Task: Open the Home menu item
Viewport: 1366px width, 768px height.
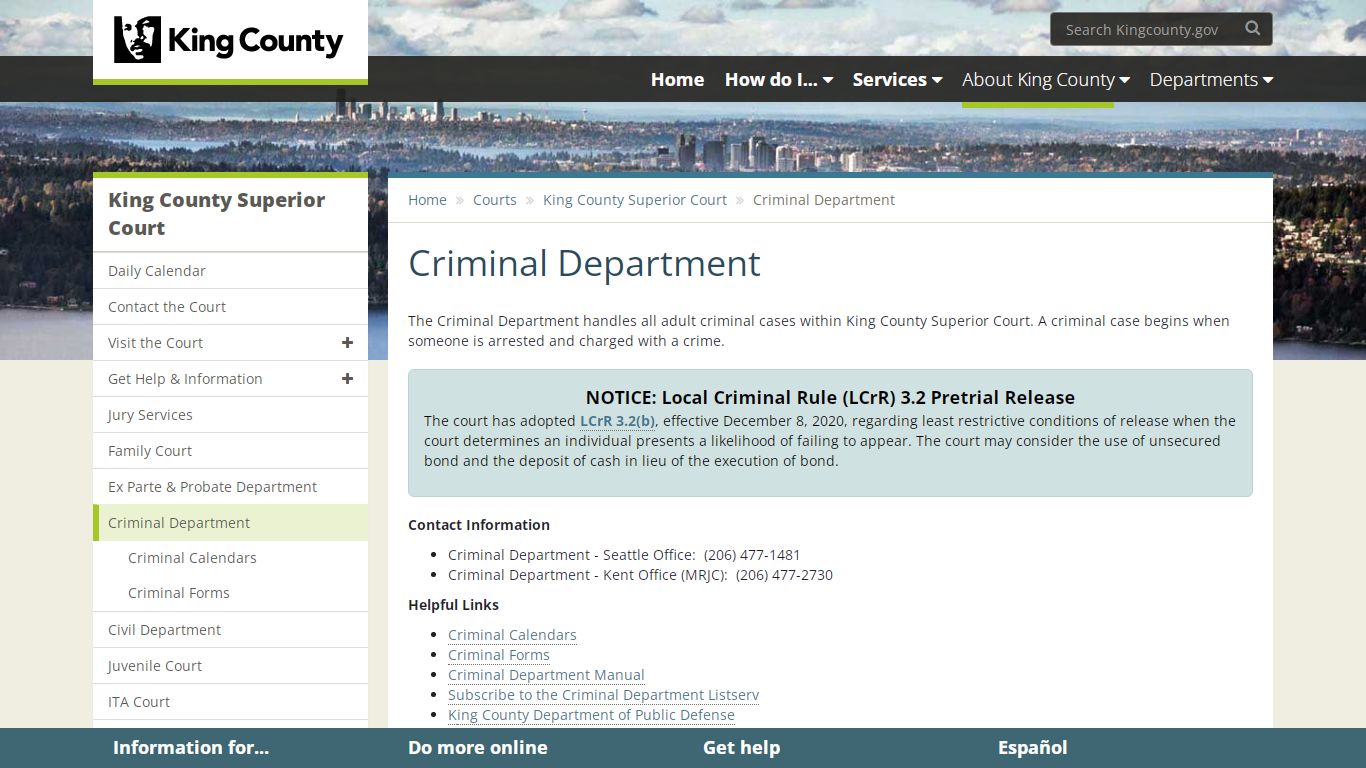Action: pyautogui.click(x=677, y=79)
